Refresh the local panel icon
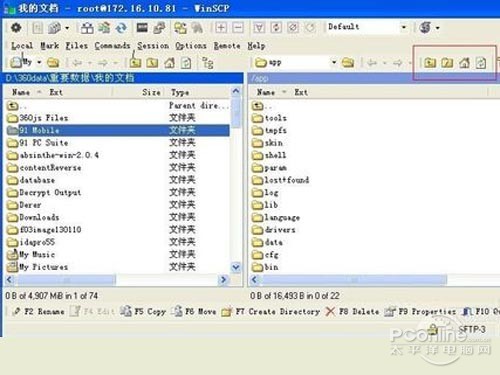This screenshot has height=375, width=500. click(186, 63)
